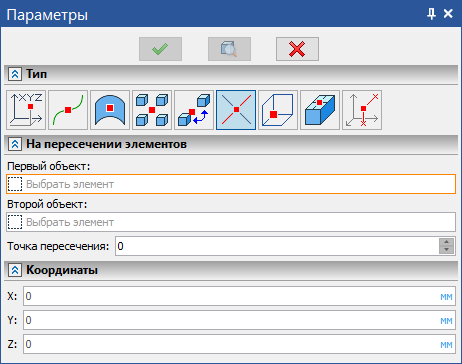Select the point on surface type
This screenshot has width=462, height=364.
tap(110, 110)
